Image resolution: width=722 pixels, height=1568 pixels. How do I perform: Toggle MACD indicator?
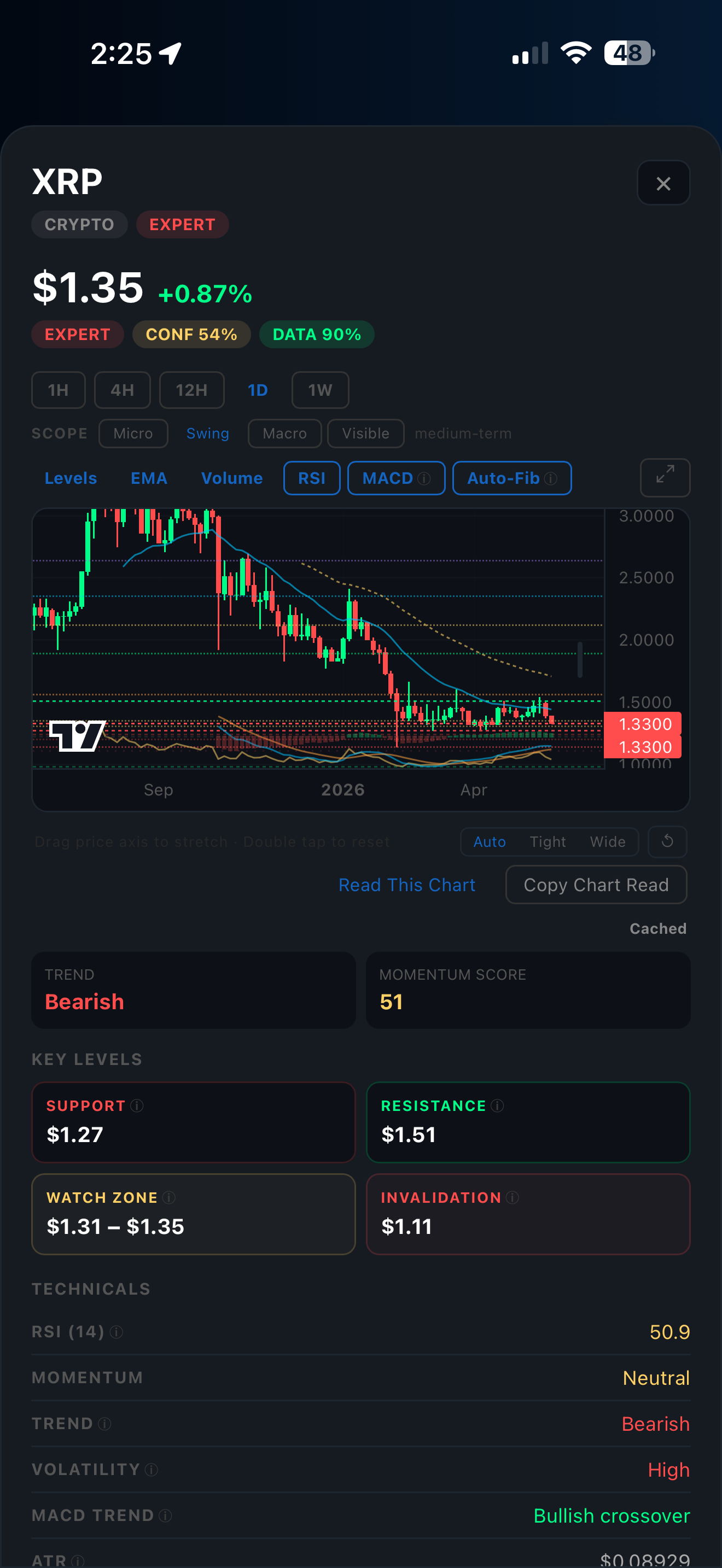pos(397,478)
